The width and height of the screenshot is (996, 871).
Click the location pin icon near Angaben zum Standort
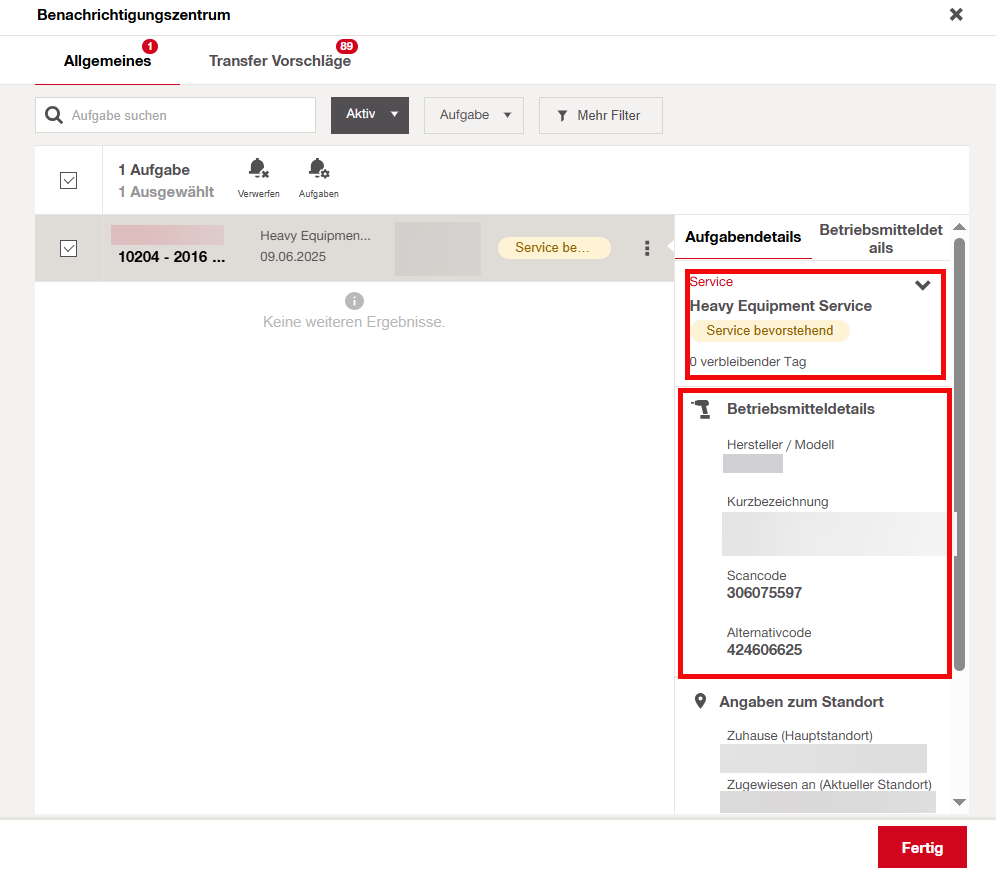pos(700,701)
